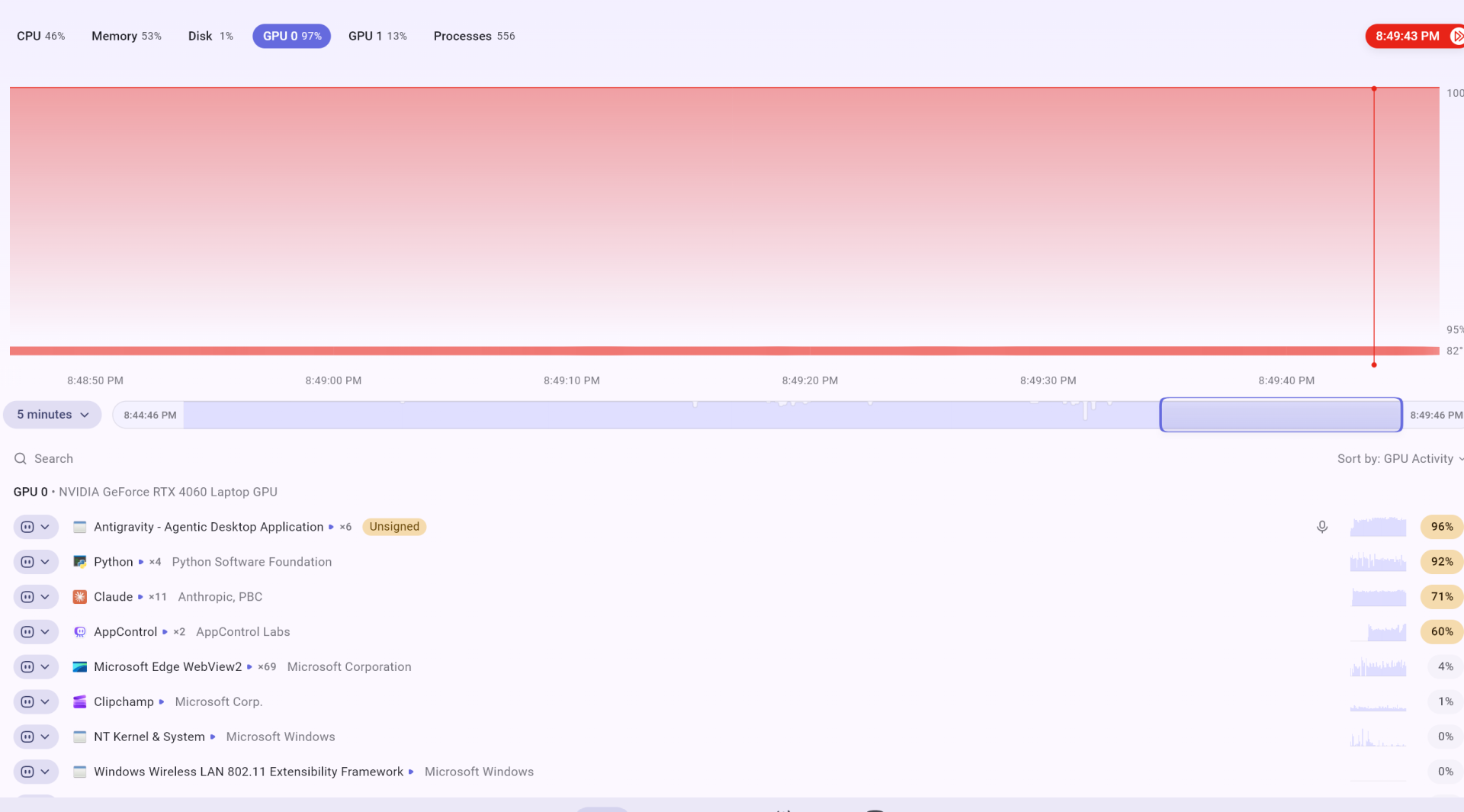Open the action menu for Python row

[x=36, y=562]
